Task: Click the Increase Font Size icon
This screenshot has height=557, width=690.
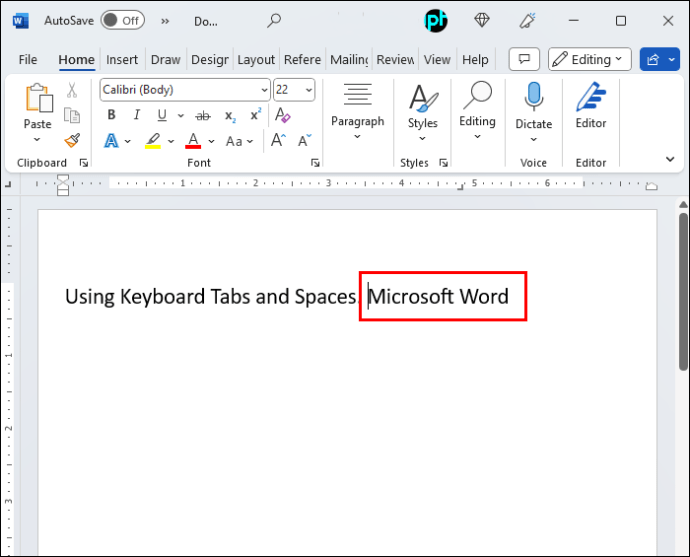Action: pyautogui.click(x=278, y=140)
